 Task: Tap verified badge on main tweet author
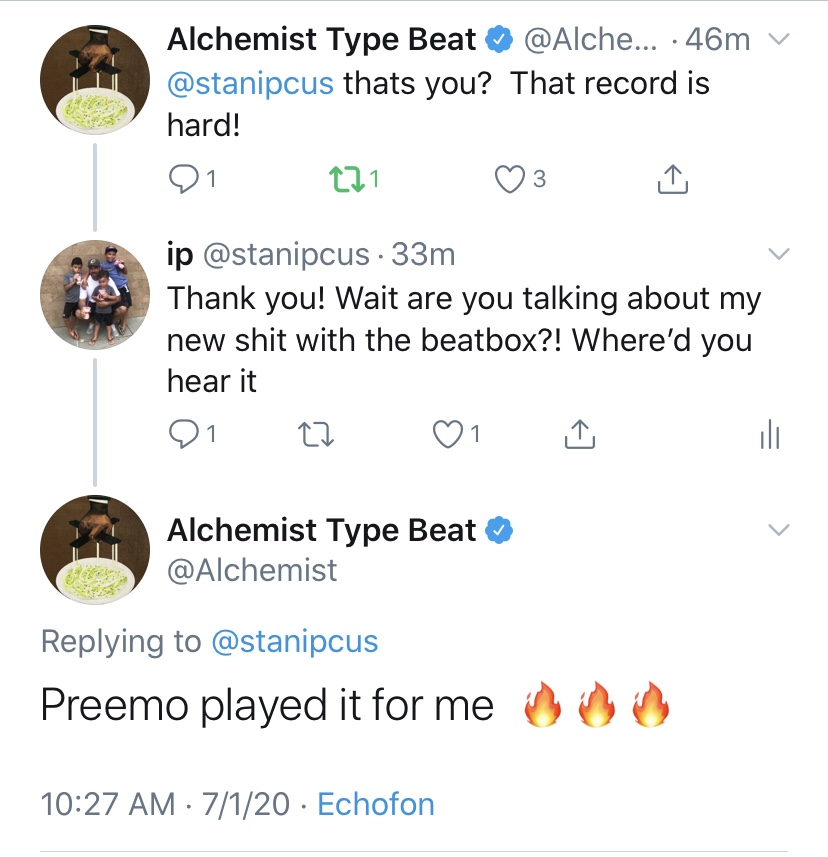tap(499, 530)
